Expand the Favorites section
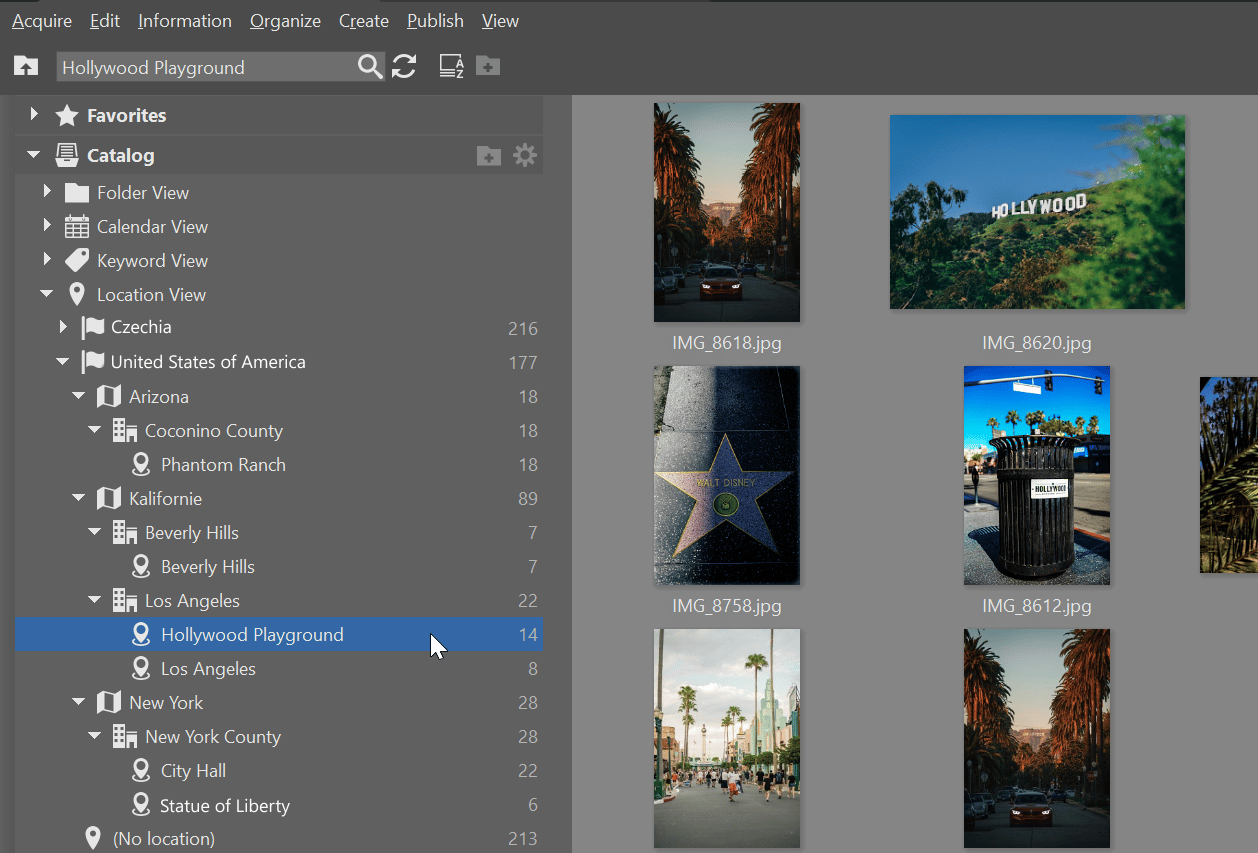The width and height of the screenshot is (1258, 853). (34, 114)
